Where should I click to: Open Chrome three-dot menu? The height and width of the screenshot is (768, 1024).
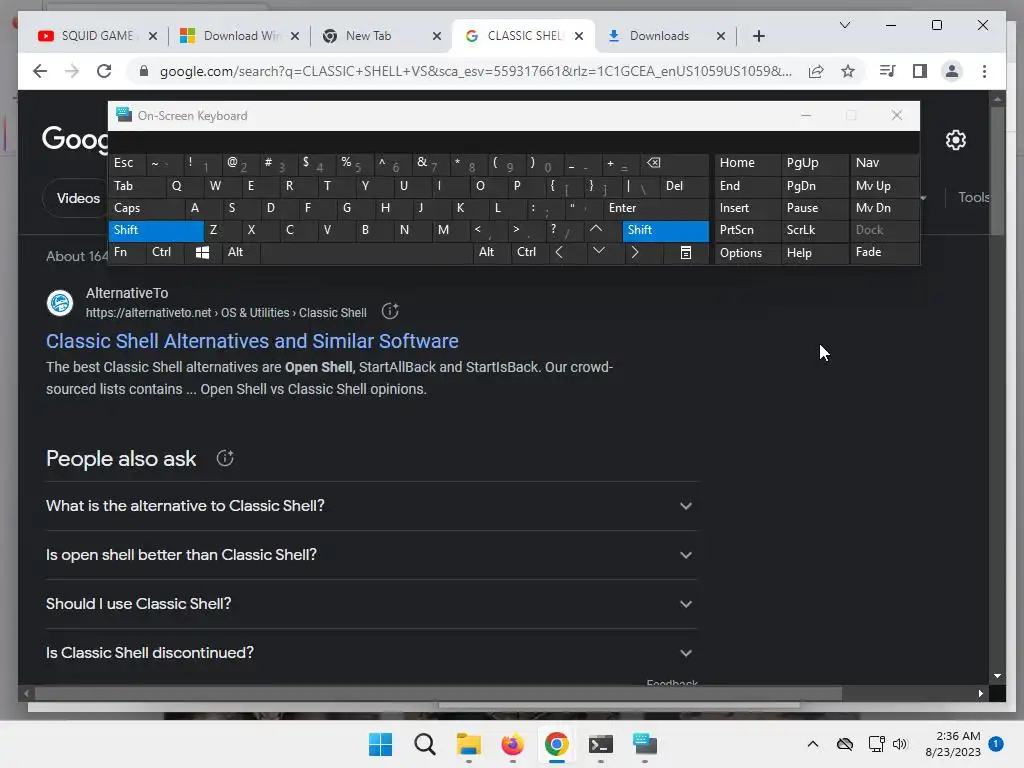(x=984, y=71)
